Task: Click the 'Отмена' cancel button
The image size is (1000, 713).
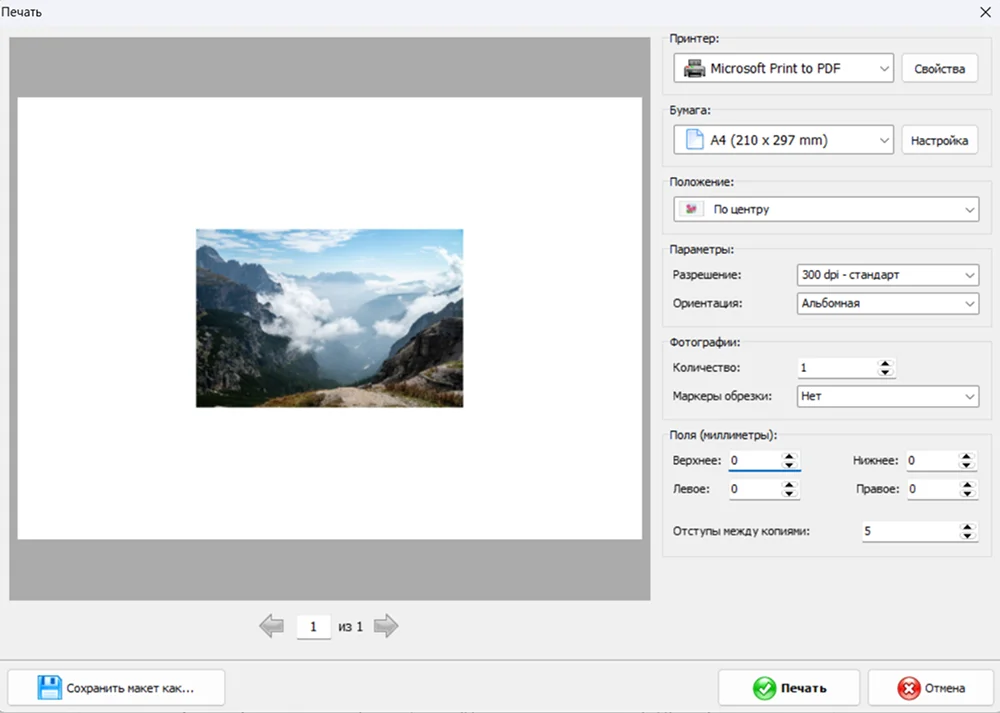Action: (x=930, y=687)
